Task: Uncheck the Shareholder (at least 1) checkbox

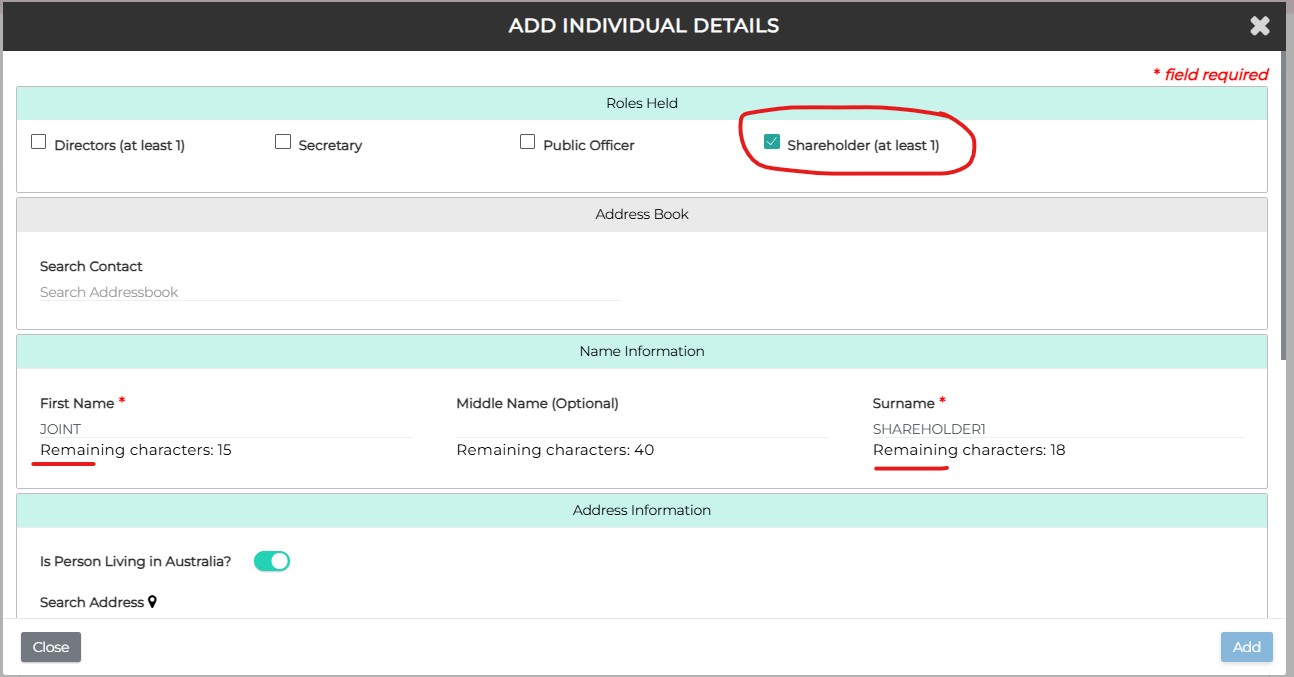Action: pos(771,142)
